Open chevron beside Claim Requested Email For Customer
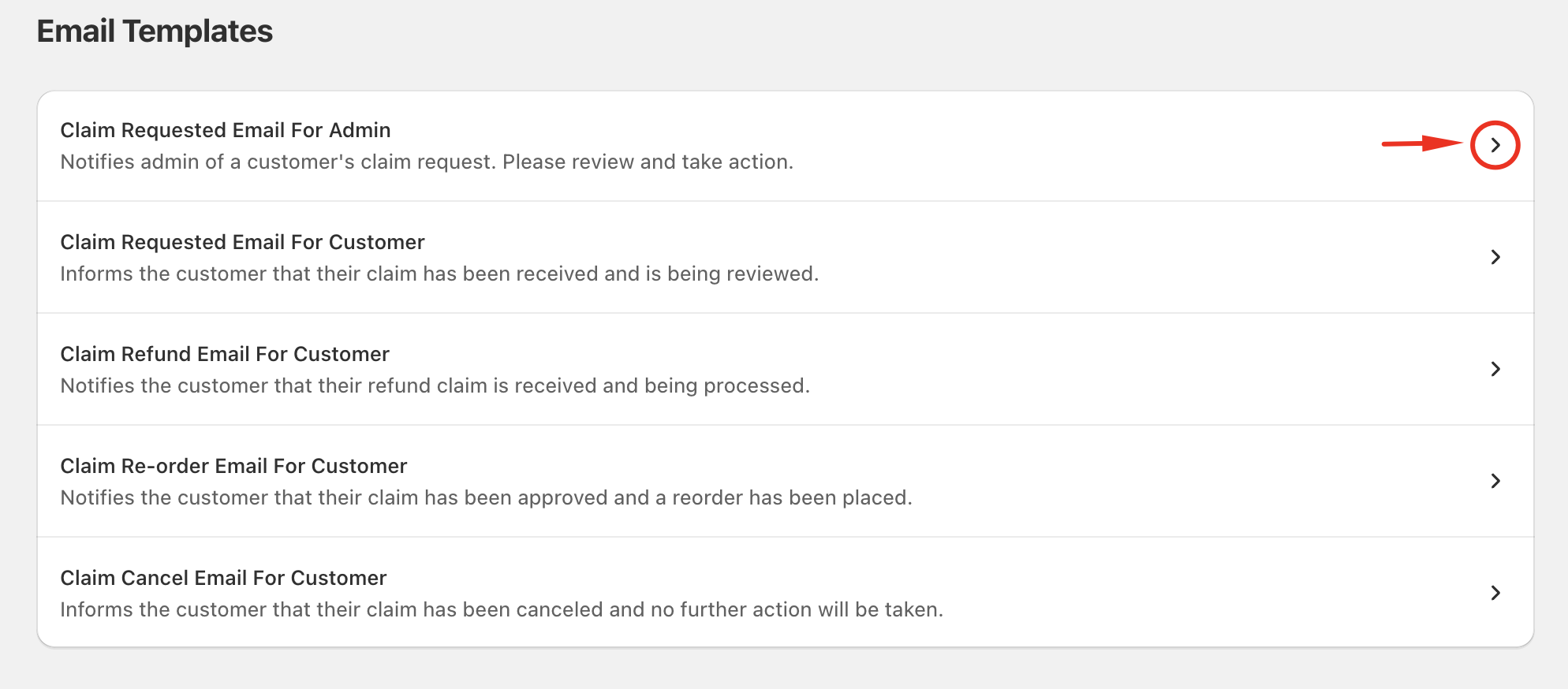 point(1495,257)
